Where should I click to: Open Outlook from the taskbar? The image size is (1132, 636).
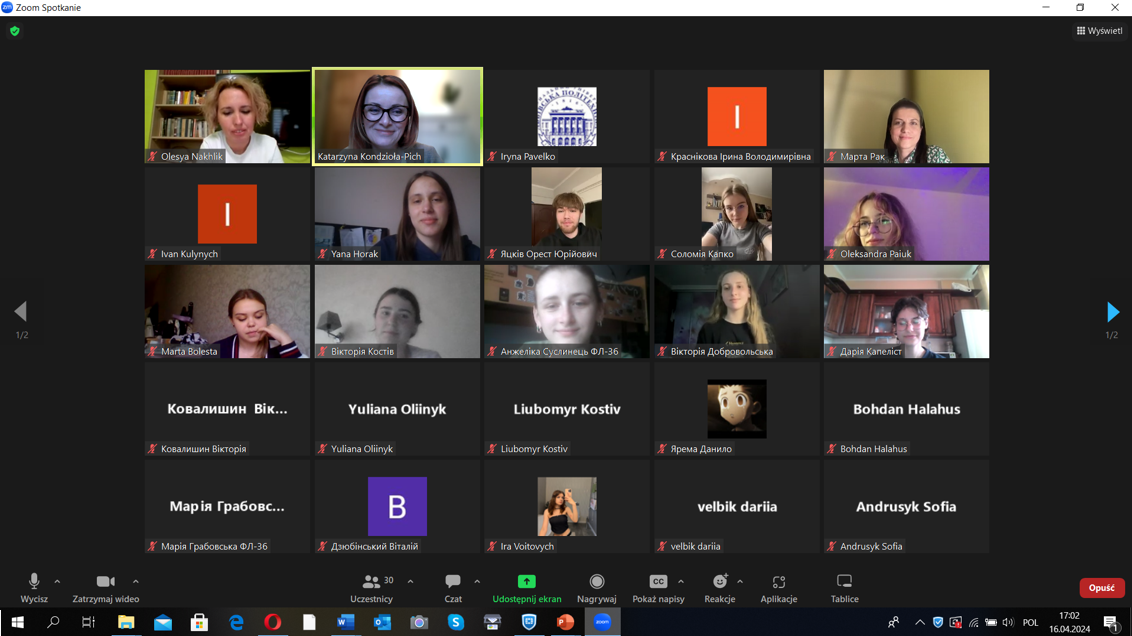(382, 622)
